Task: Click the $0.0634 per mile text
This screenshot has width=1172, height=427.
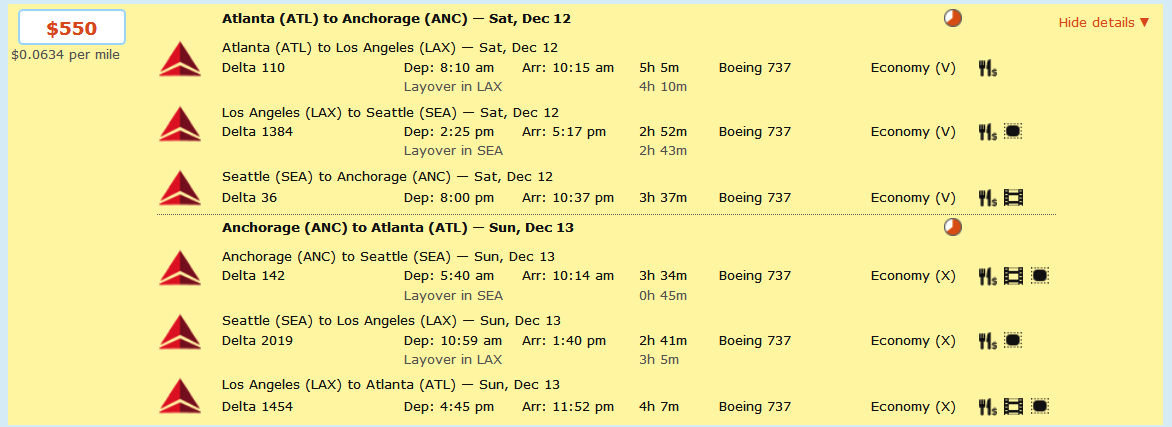Action: pos(65,55)
